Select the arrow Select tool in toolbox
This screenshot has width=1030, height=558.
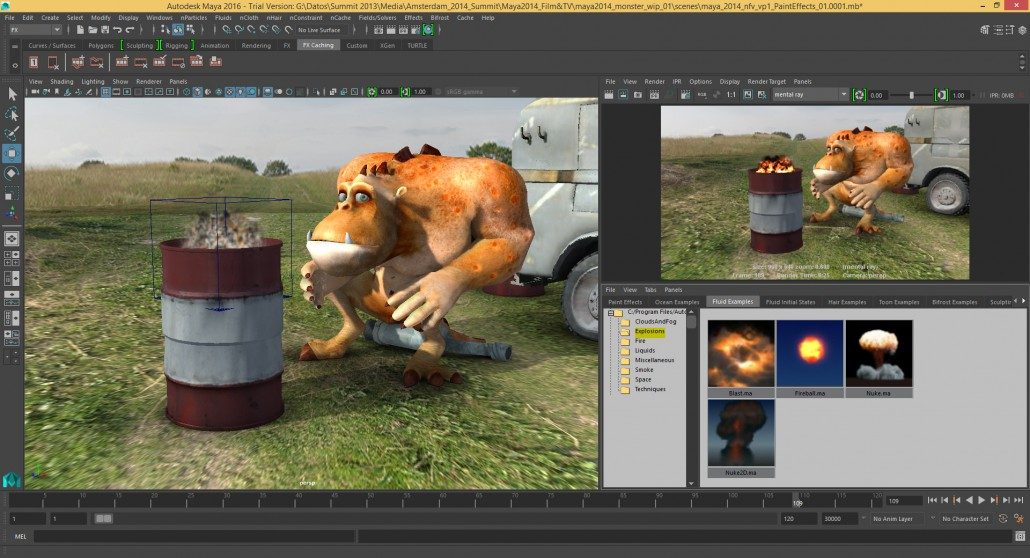12,93
